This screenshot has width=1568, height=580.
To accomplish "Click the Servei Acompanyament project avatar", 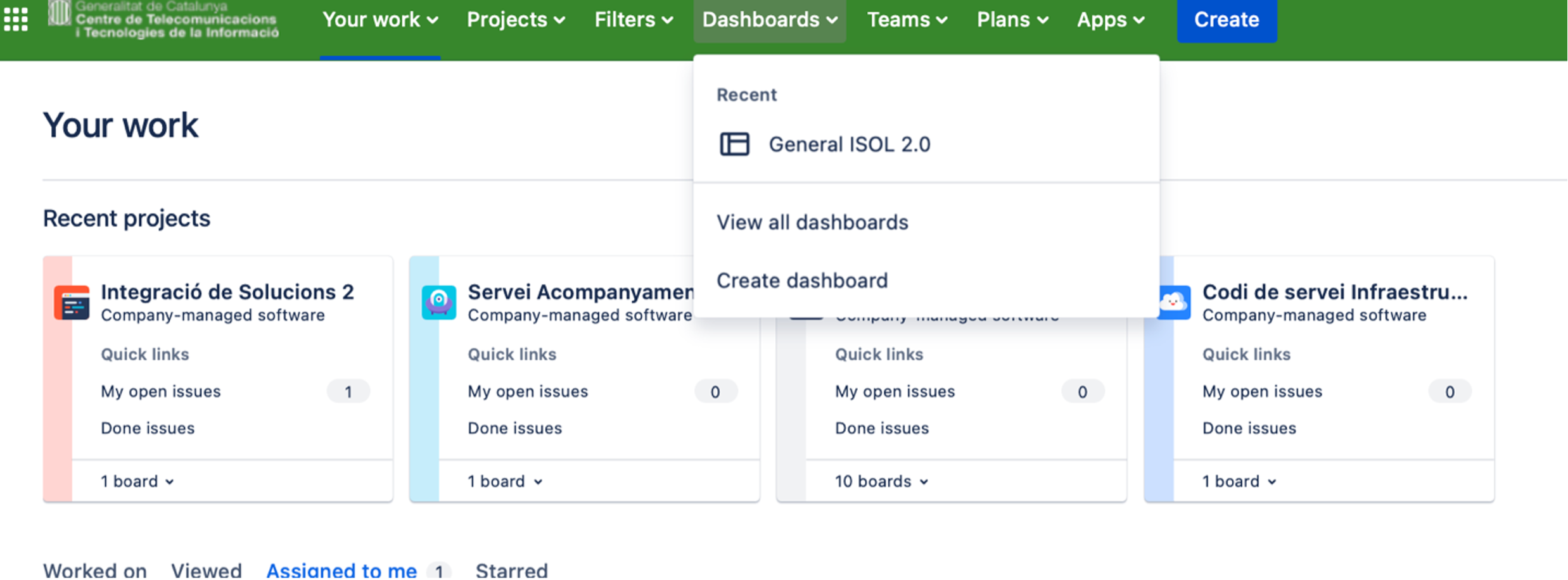I will click(x=438, y=303).
